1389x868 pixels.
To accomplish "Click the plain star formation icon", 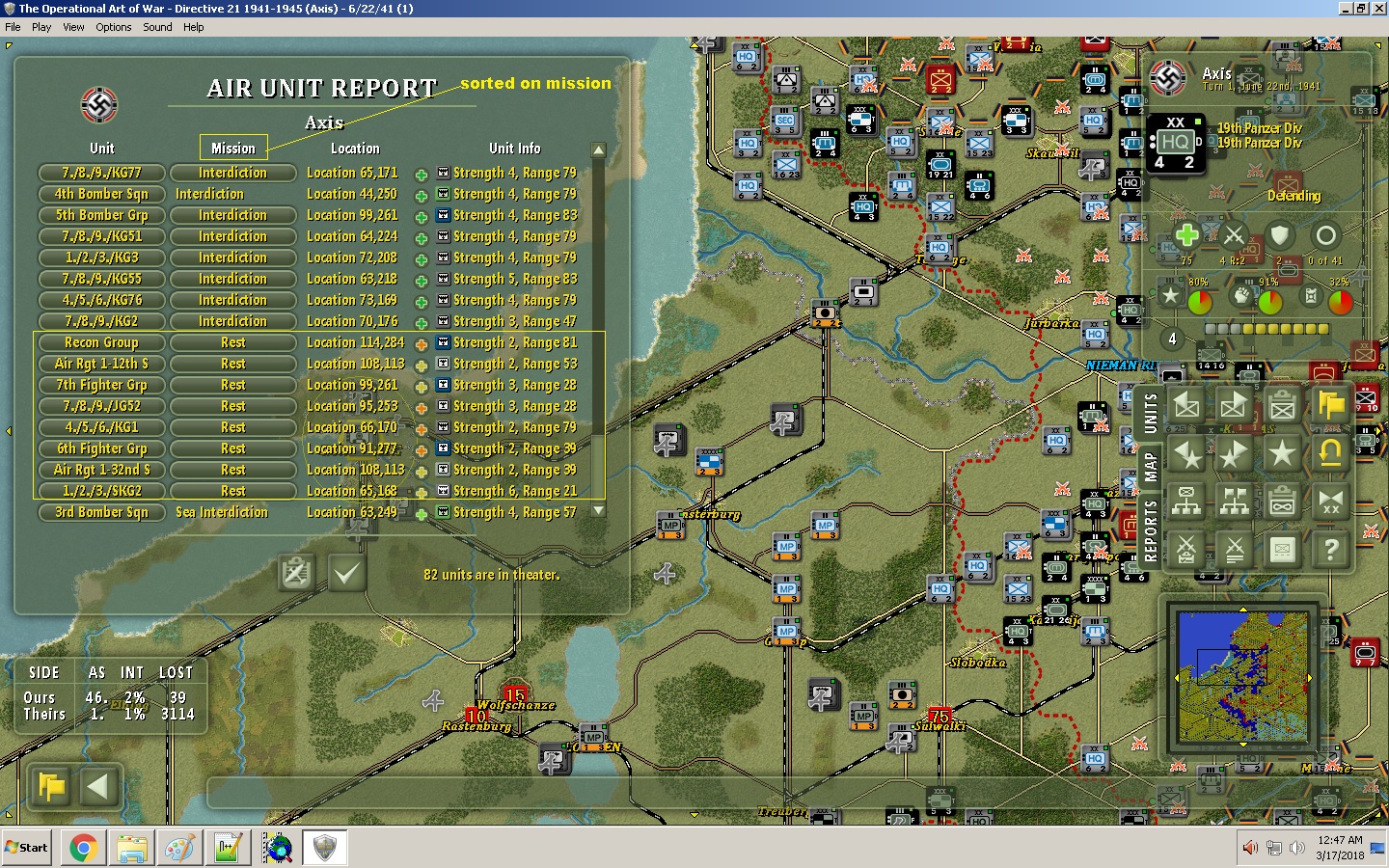I will point(1282,453).
